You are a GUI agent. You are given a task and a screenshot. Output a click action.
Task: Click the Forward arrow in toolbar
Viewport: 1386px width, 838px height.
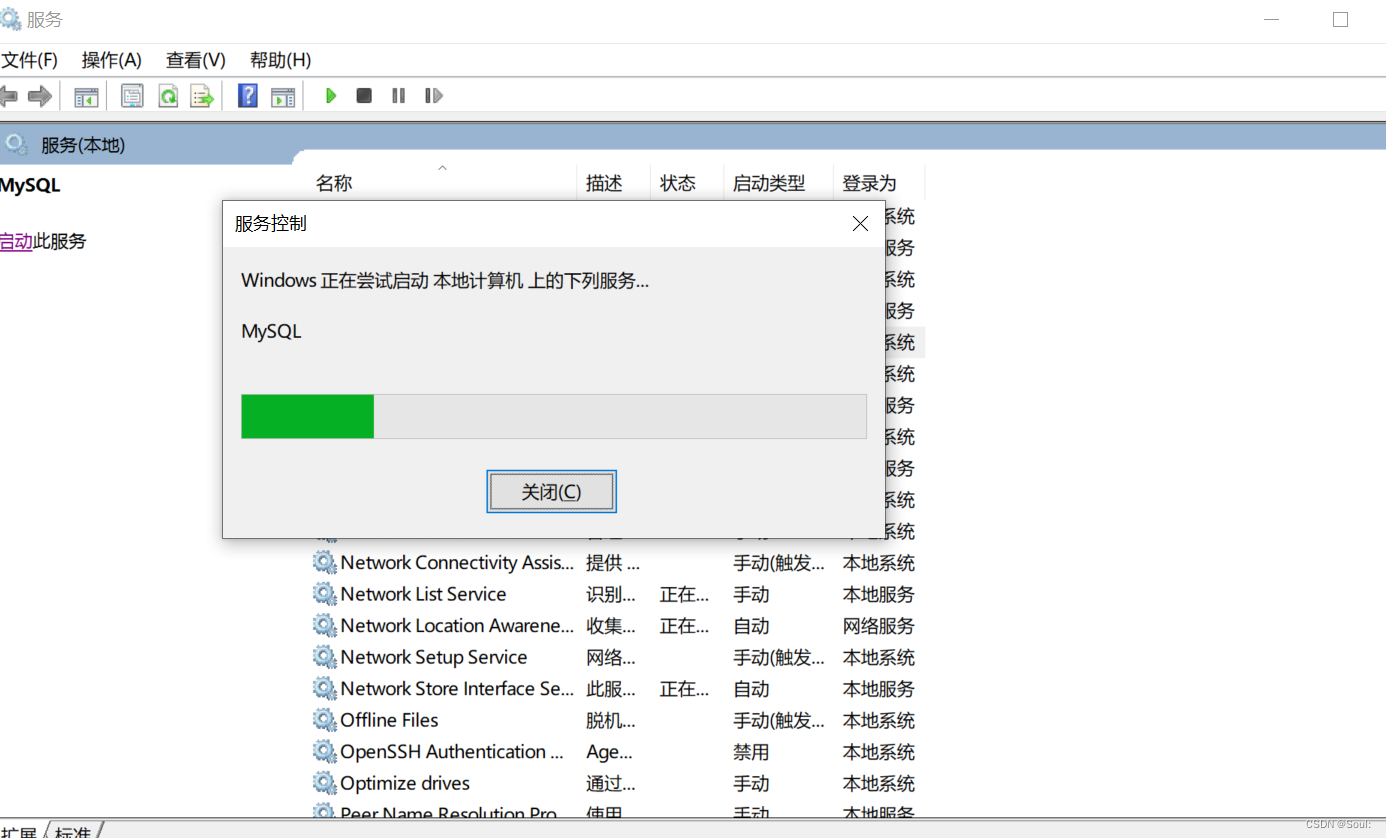coord(40,96)
